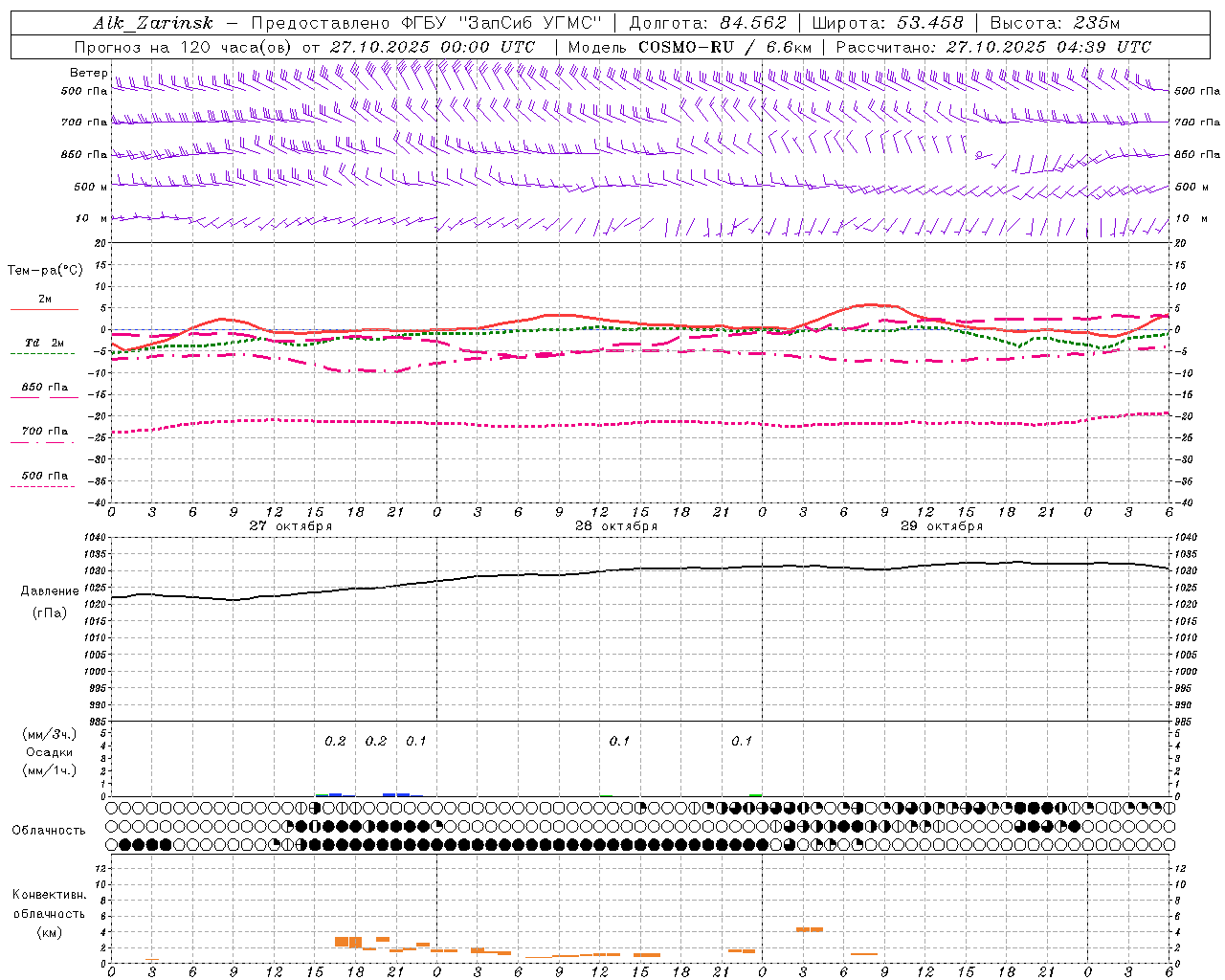Click the '(мм/3ч.)' precipitation unit label

[50, 734]
